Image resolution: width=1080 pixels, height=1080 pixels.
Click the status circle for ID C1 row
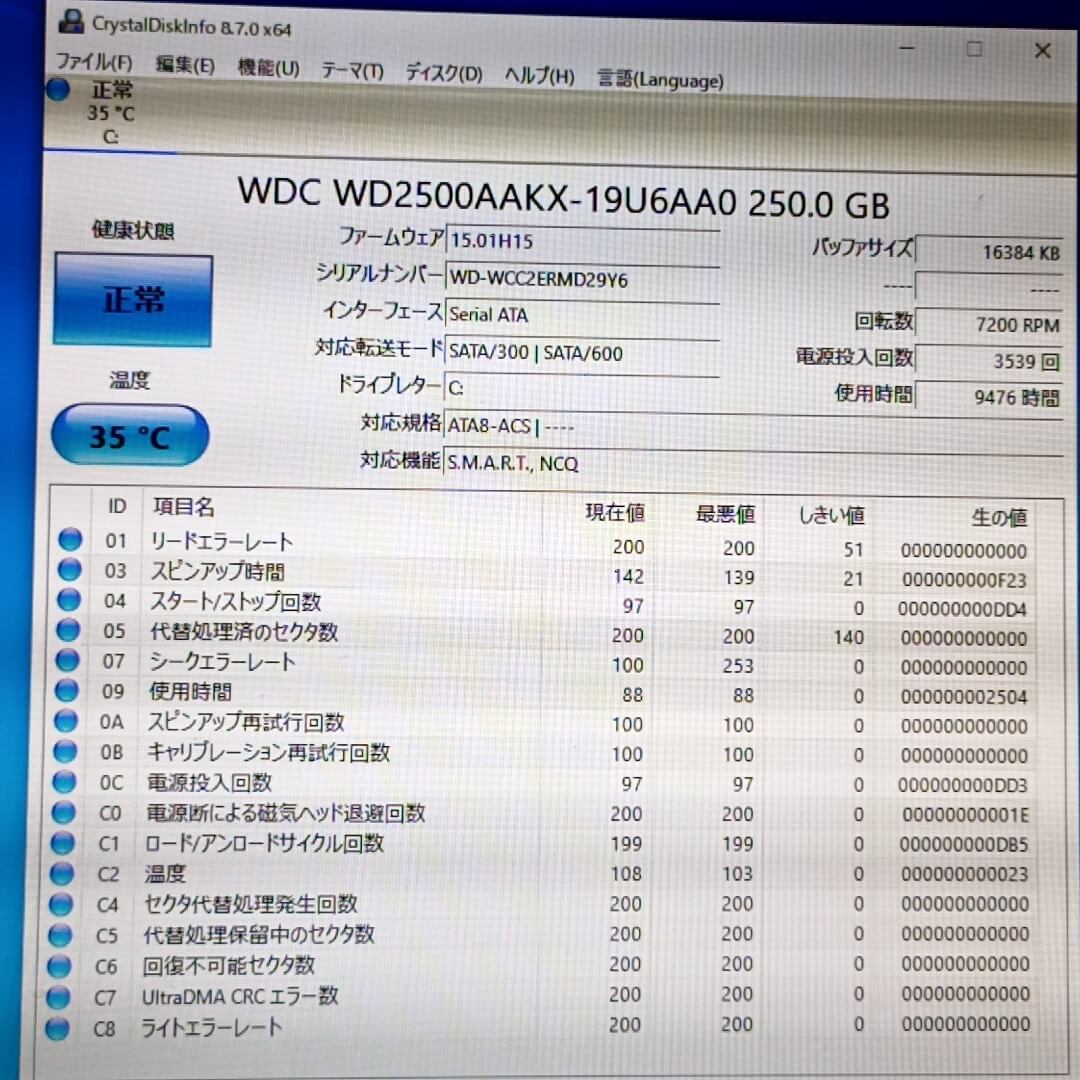pyautogui.click(x=63, y=842)
